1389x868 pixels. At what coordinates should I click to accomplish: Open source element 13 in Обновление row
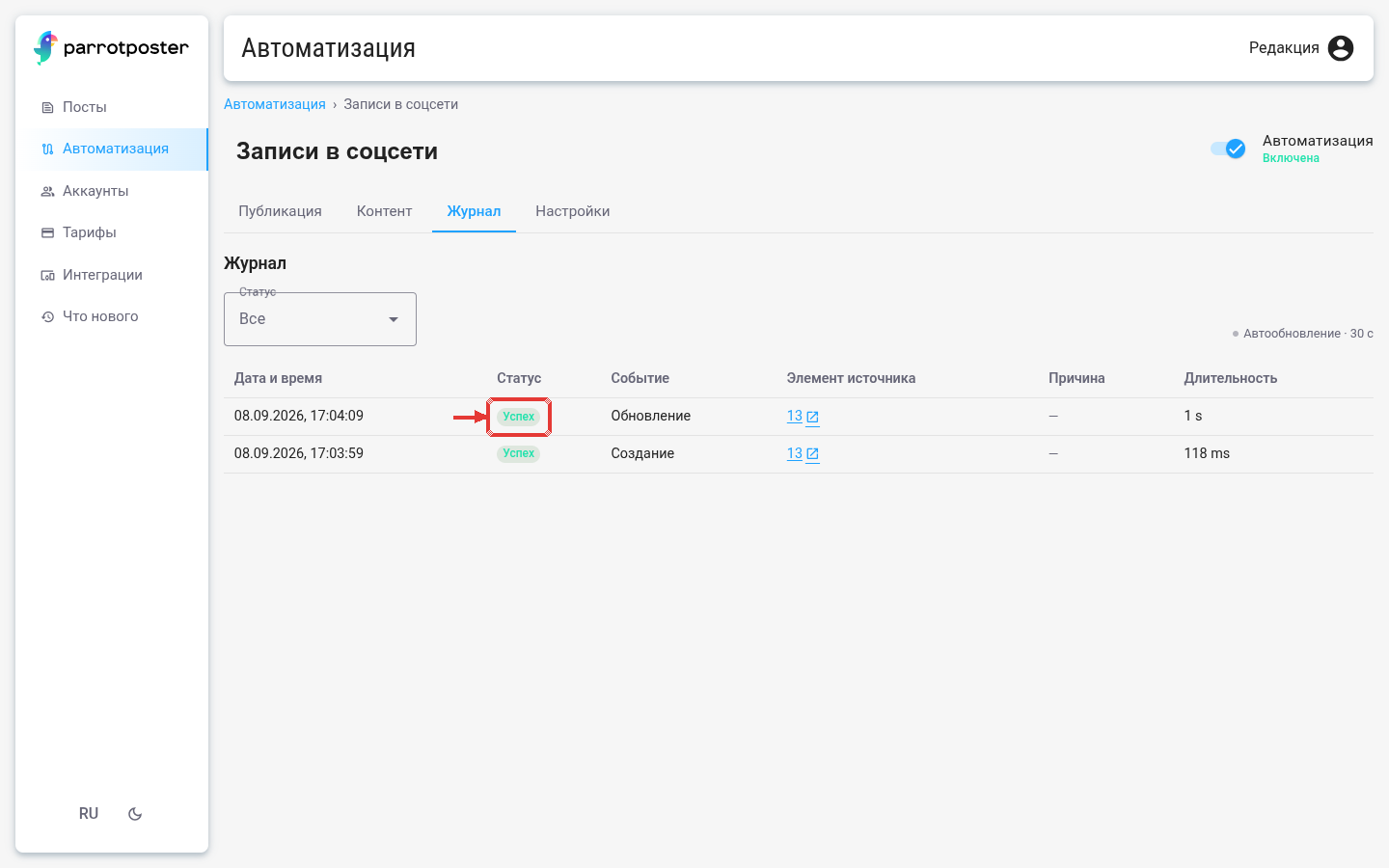803,417
